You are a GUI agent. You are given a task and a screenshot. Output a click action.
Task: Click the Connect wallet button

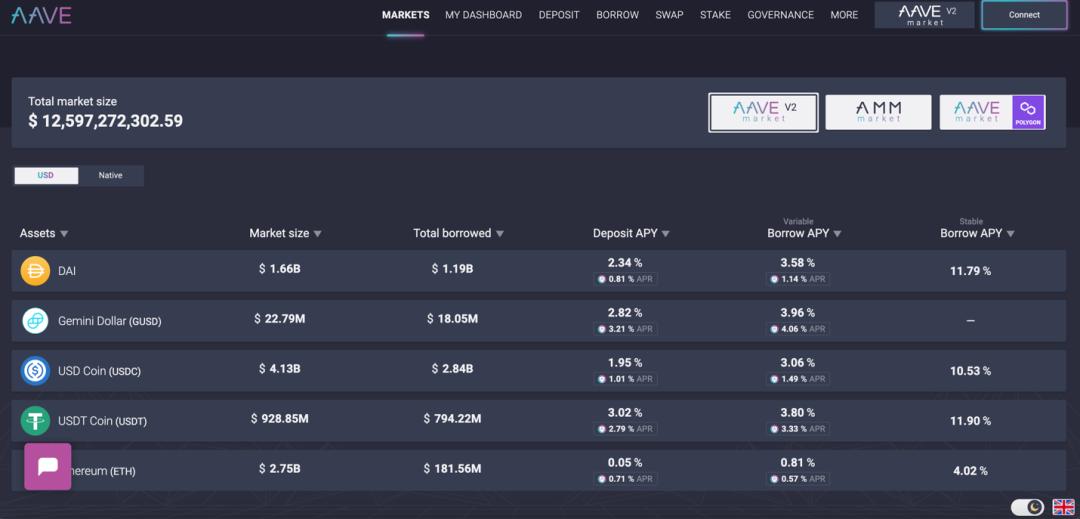click(1024, 15)
